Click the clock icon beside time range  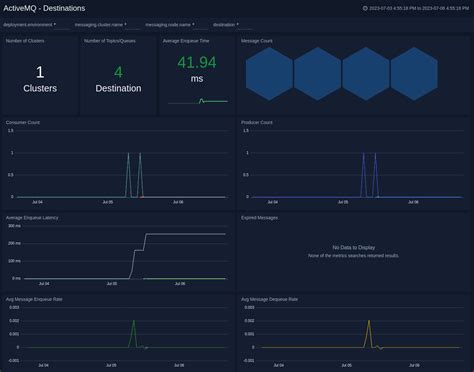point(365,8)
